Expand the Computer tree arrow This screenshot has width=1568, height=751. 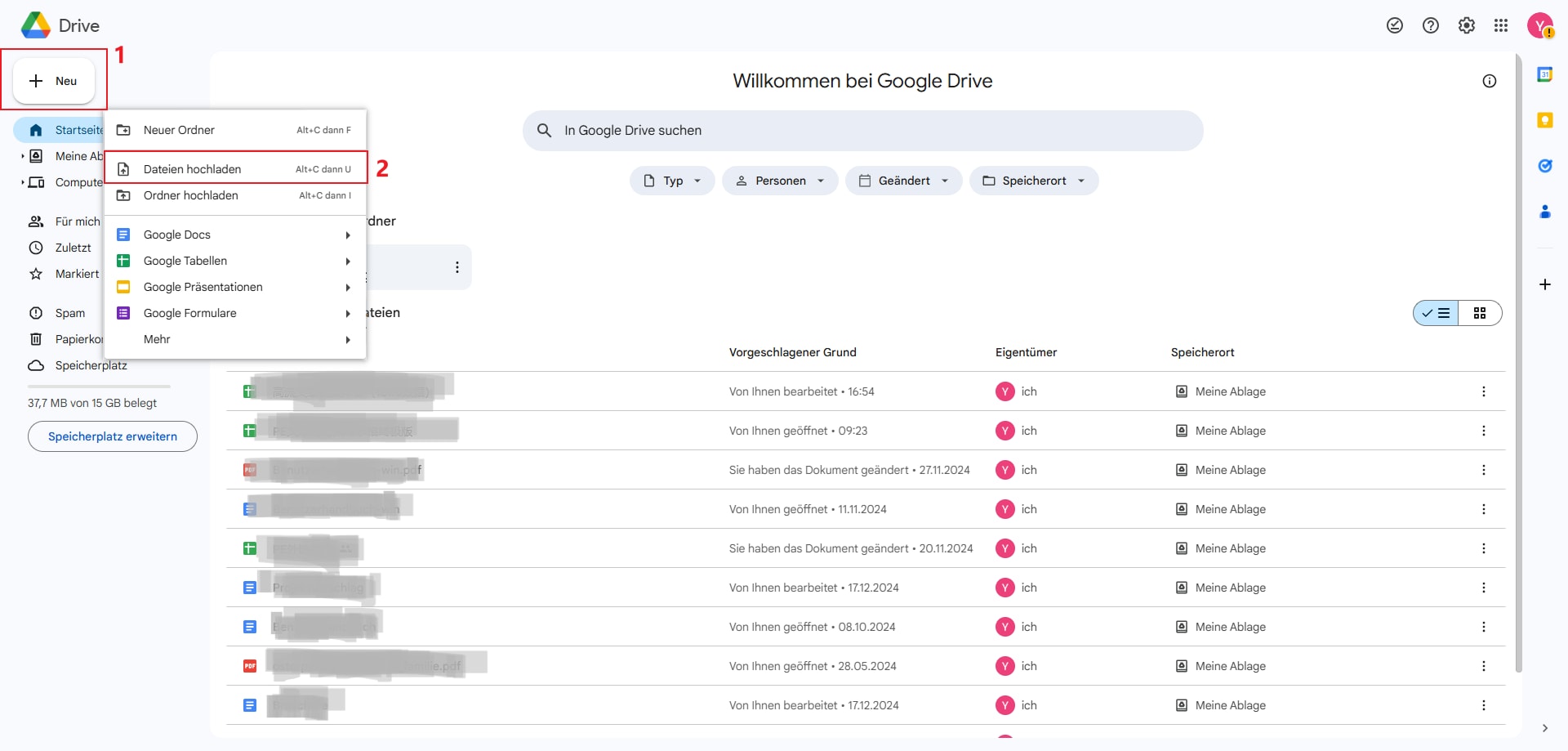[x=22, y=182]
